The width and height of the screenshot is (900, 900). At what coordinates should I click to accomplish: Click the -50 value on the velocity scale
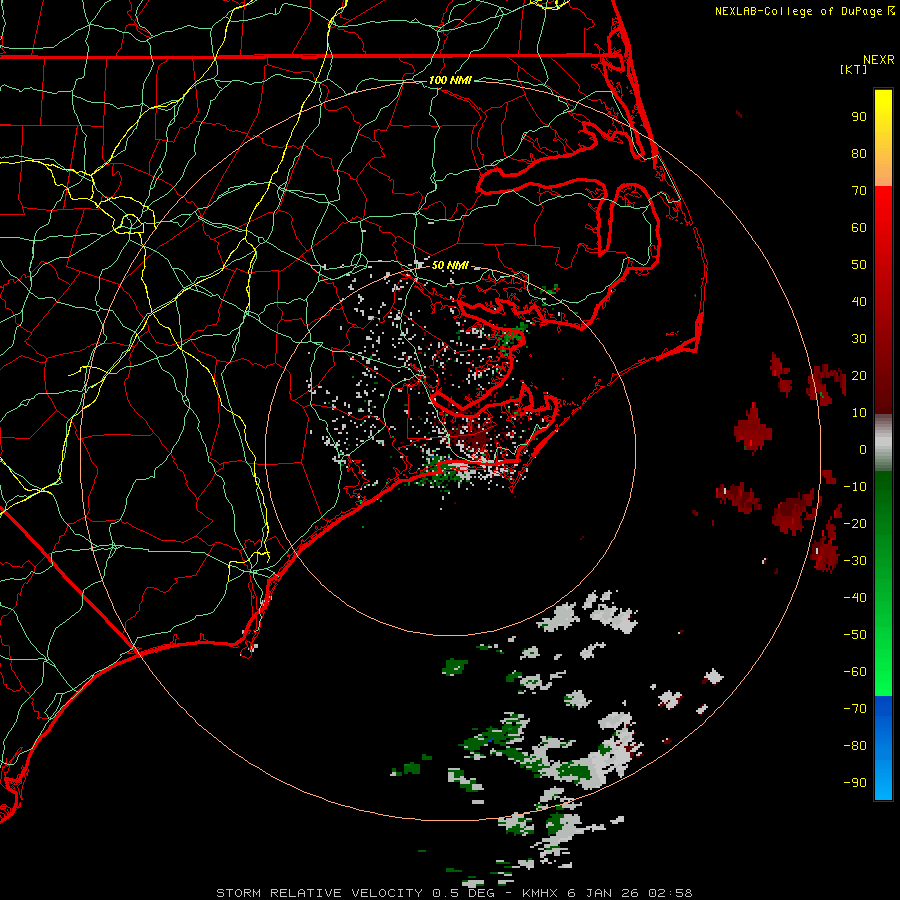point(855,635)
